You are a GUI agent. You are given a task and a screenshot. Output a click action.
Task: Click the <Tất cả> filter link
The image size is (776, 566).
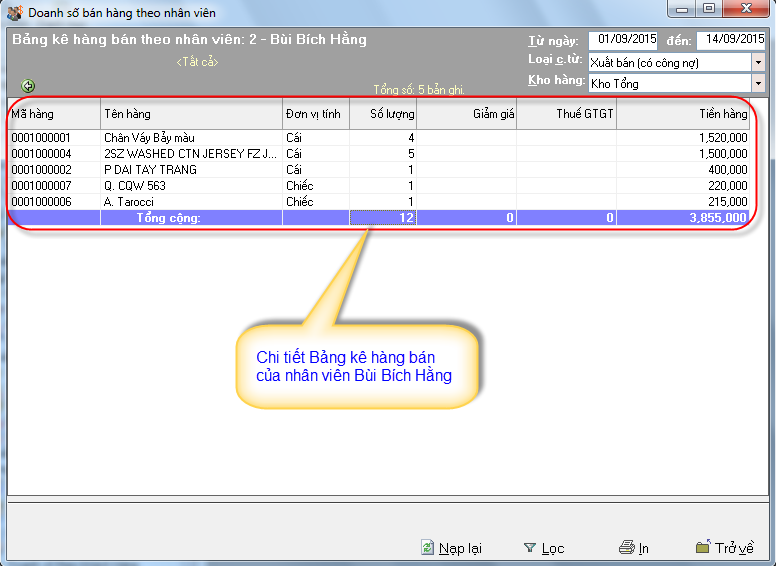(197, 62)
